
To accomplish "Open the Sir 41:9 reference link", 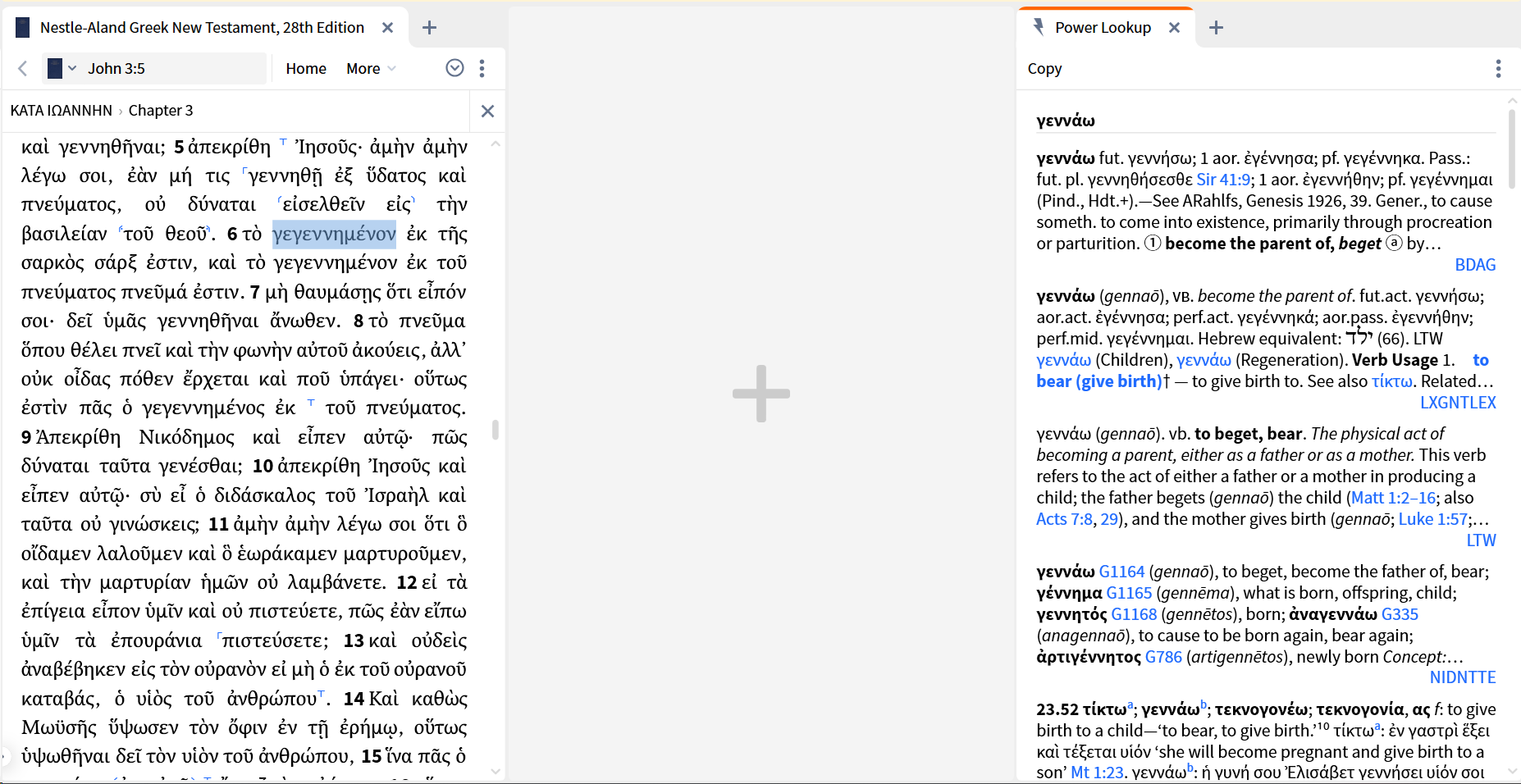I will (x=1223, y=180).
